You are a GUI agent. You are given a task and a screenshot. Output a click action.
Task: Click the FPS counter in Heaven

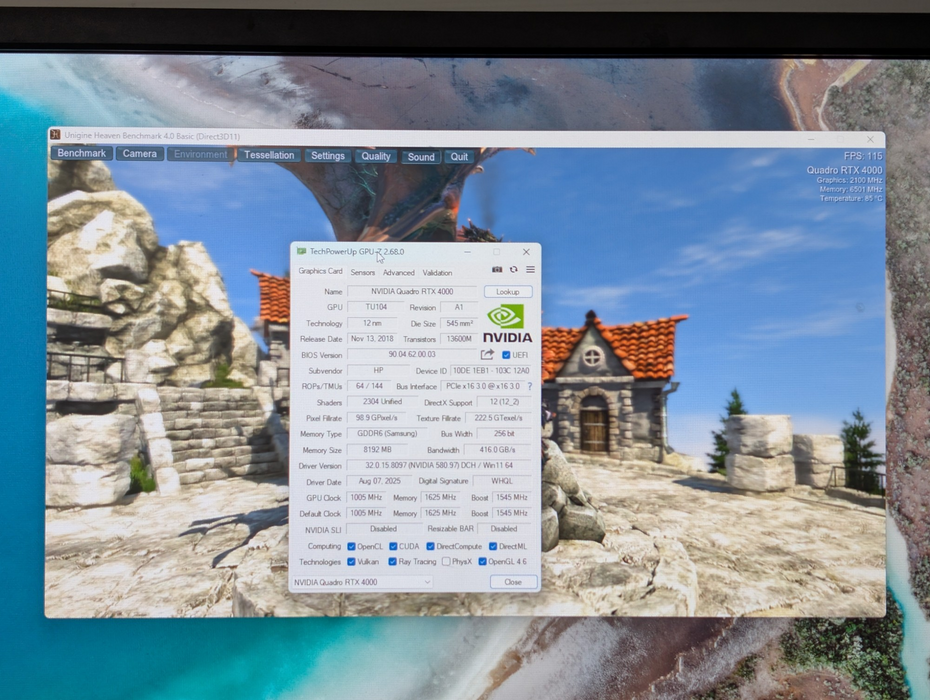coord(863,156)
